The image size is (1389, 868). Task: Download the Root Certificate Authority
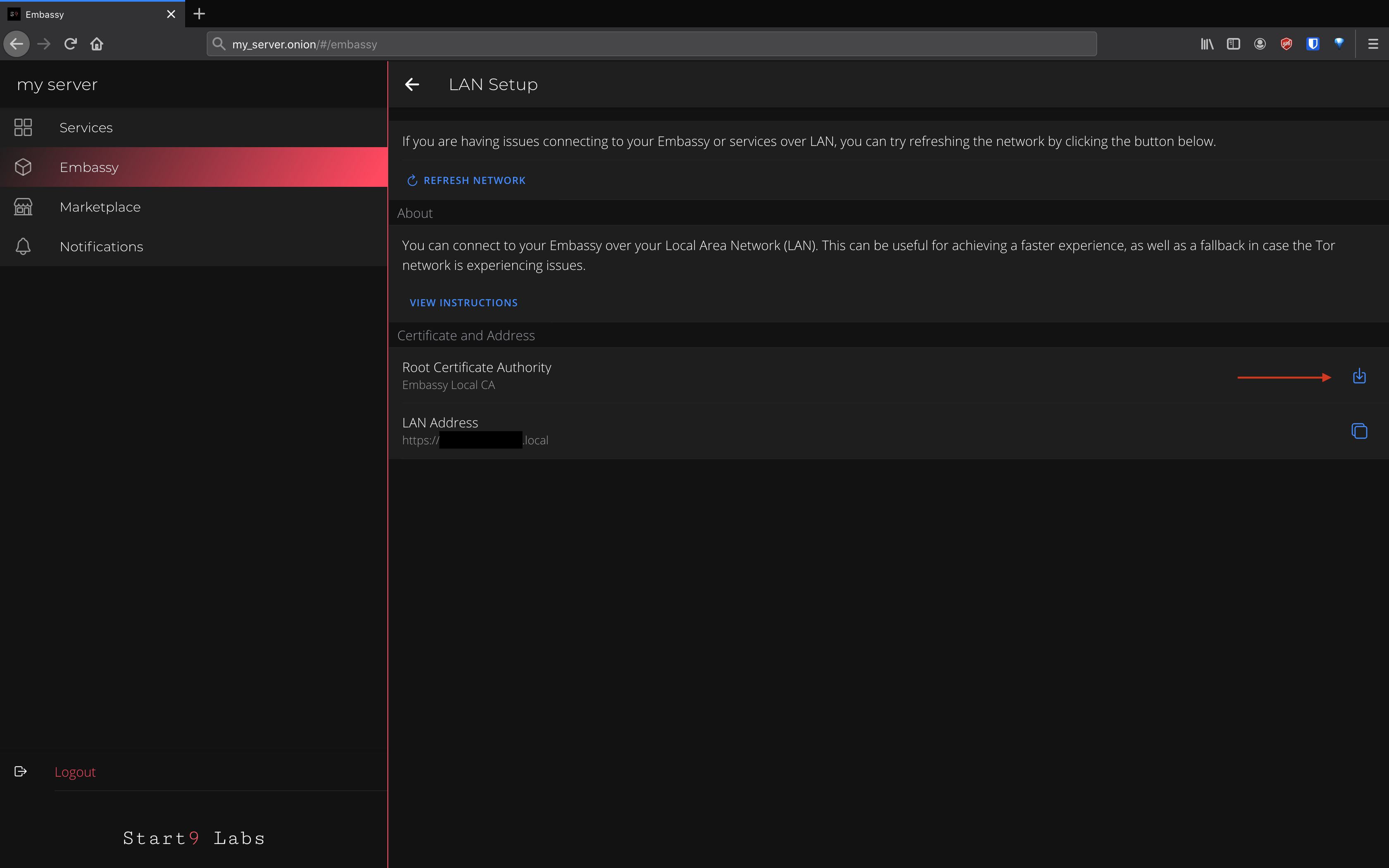(x=1358, y=376)
